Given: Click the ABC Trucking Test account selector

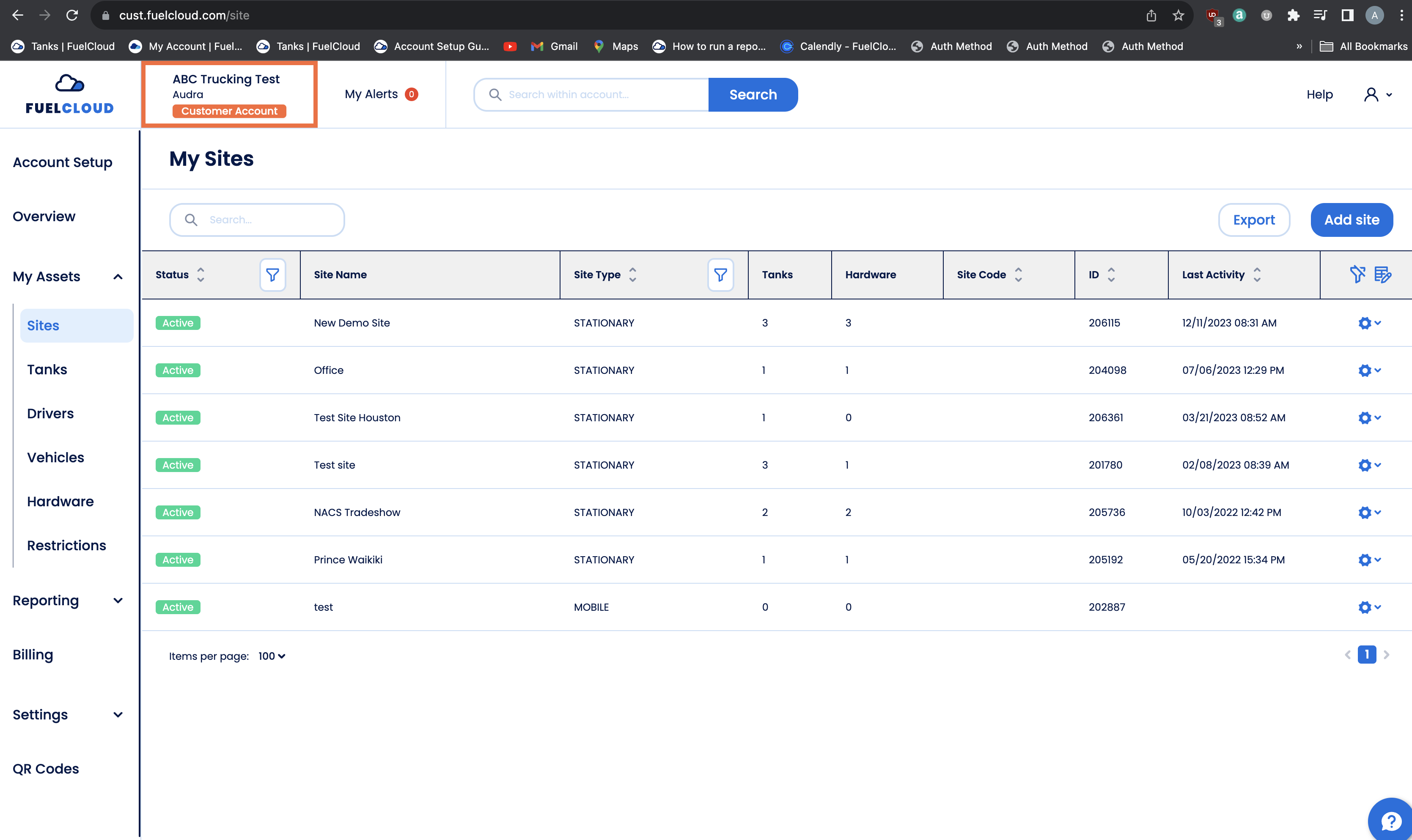Looking at the screenshot, I should [x=229, y=94].
